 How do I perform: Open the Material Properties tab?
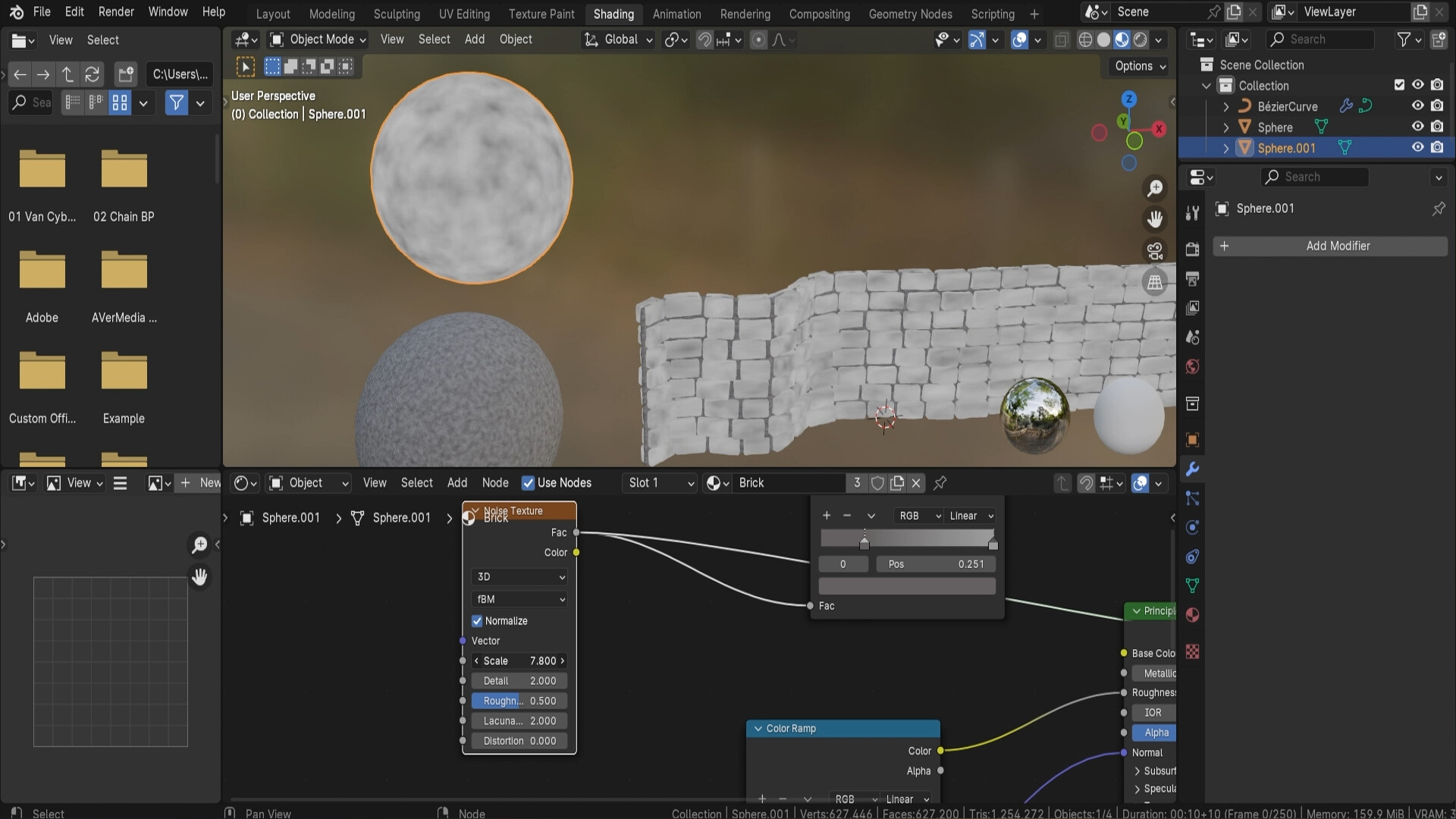(x=1192, y=614)
